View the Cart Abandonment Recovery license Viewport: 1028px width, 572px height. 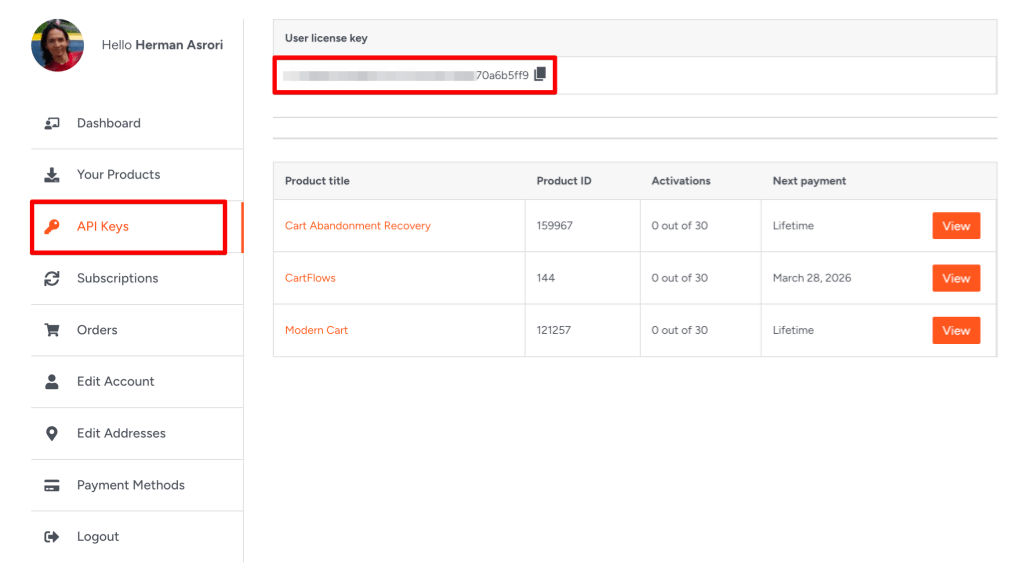[x=955, y=226]
